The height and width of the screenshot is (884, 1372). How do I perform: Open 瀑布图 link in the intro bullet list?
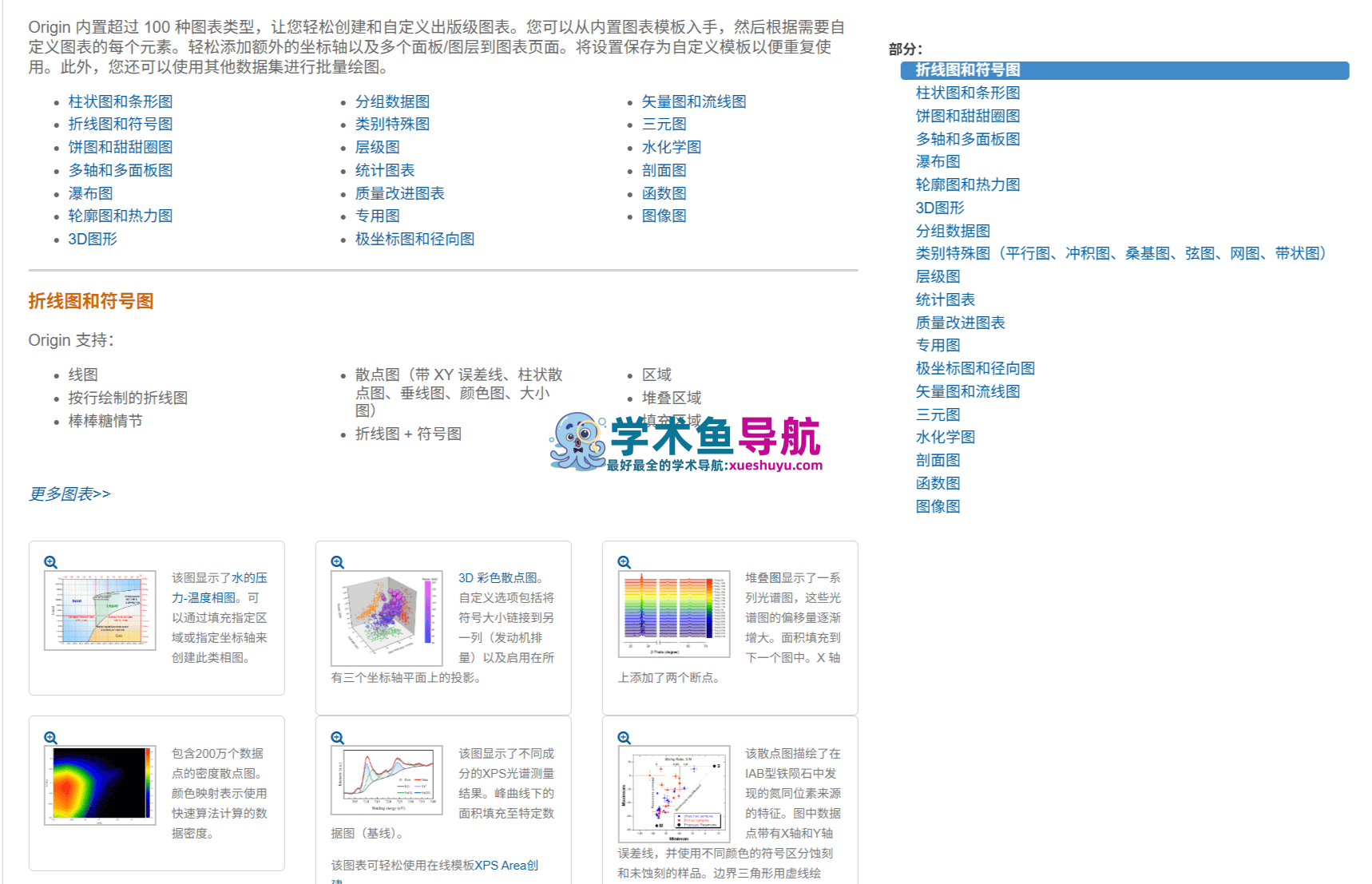pos(91,194)
